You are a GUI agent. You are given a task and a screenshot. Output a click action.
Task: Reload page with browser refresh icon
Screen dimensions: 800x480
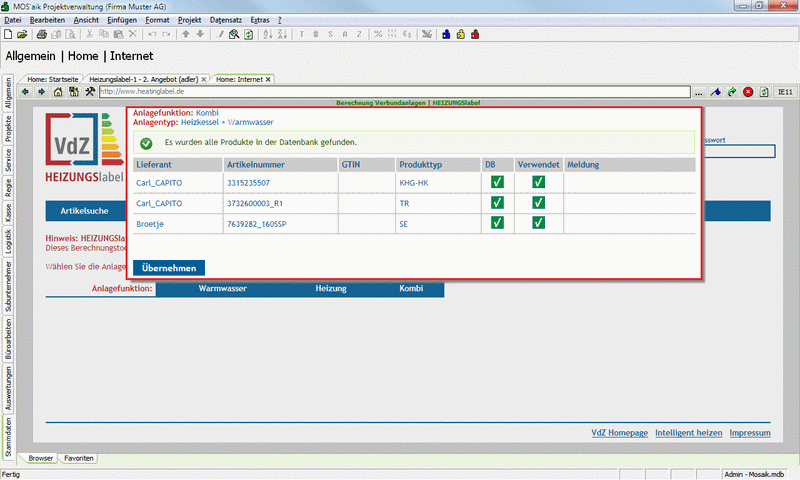tap(764, 92)
